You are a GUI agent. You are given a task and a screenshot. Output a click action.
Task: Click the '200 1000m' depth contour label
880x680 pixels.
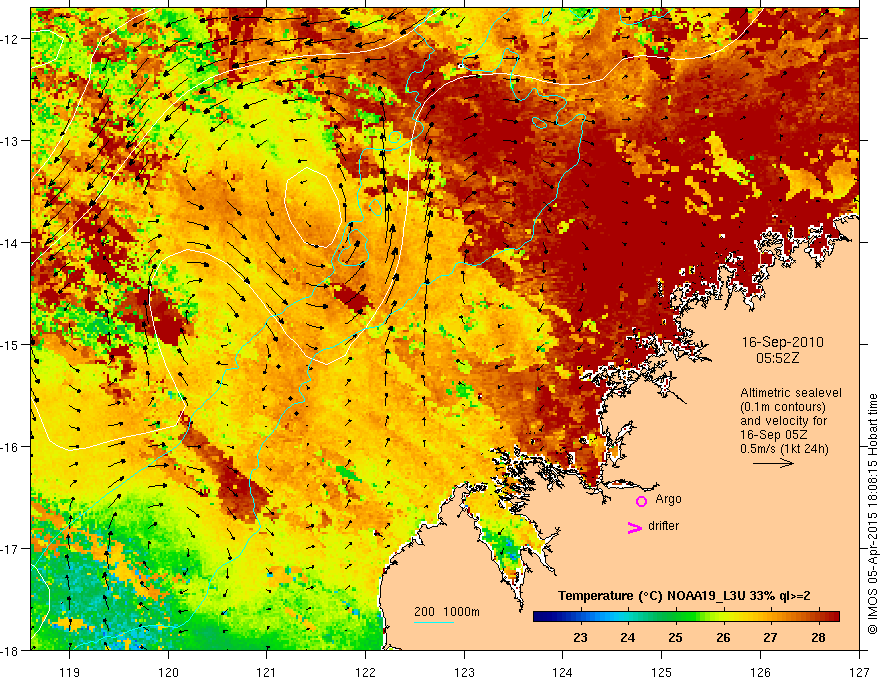447,612
